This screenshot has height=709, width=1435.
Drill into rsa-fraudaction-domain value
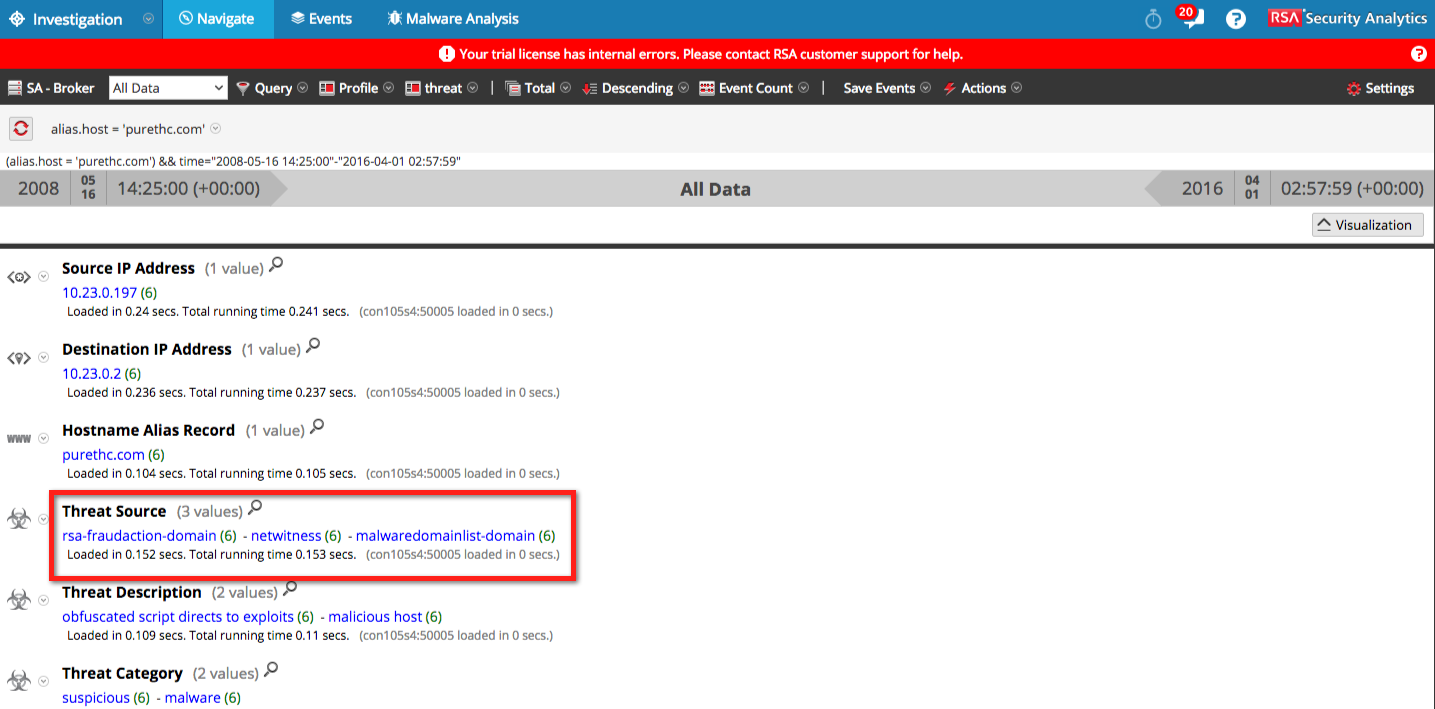click(139, 535)
